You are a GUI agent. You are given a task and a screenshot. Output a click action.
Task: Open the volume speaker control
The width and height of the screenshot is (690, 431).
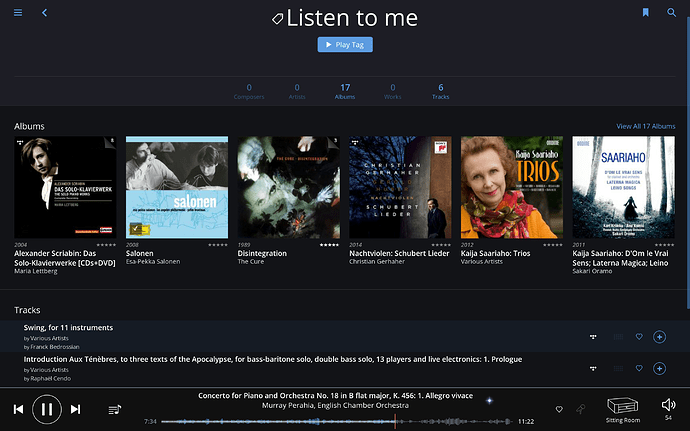point(668,405)
